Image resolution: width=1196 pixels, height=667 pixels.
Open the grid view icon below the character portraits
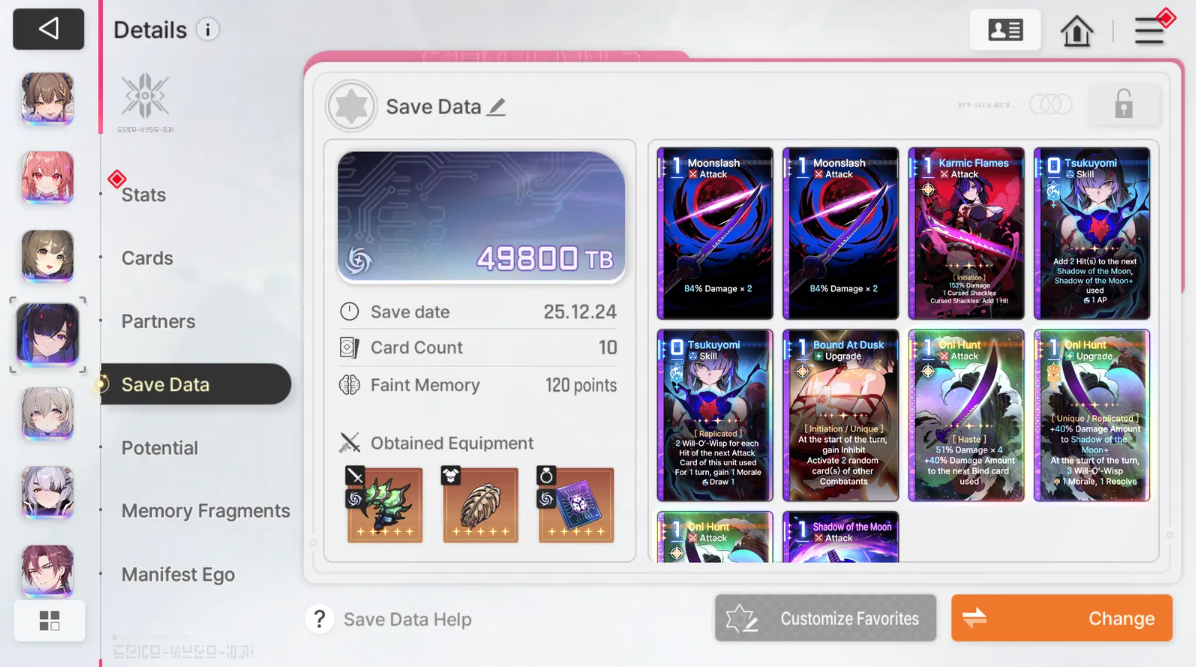50,621
